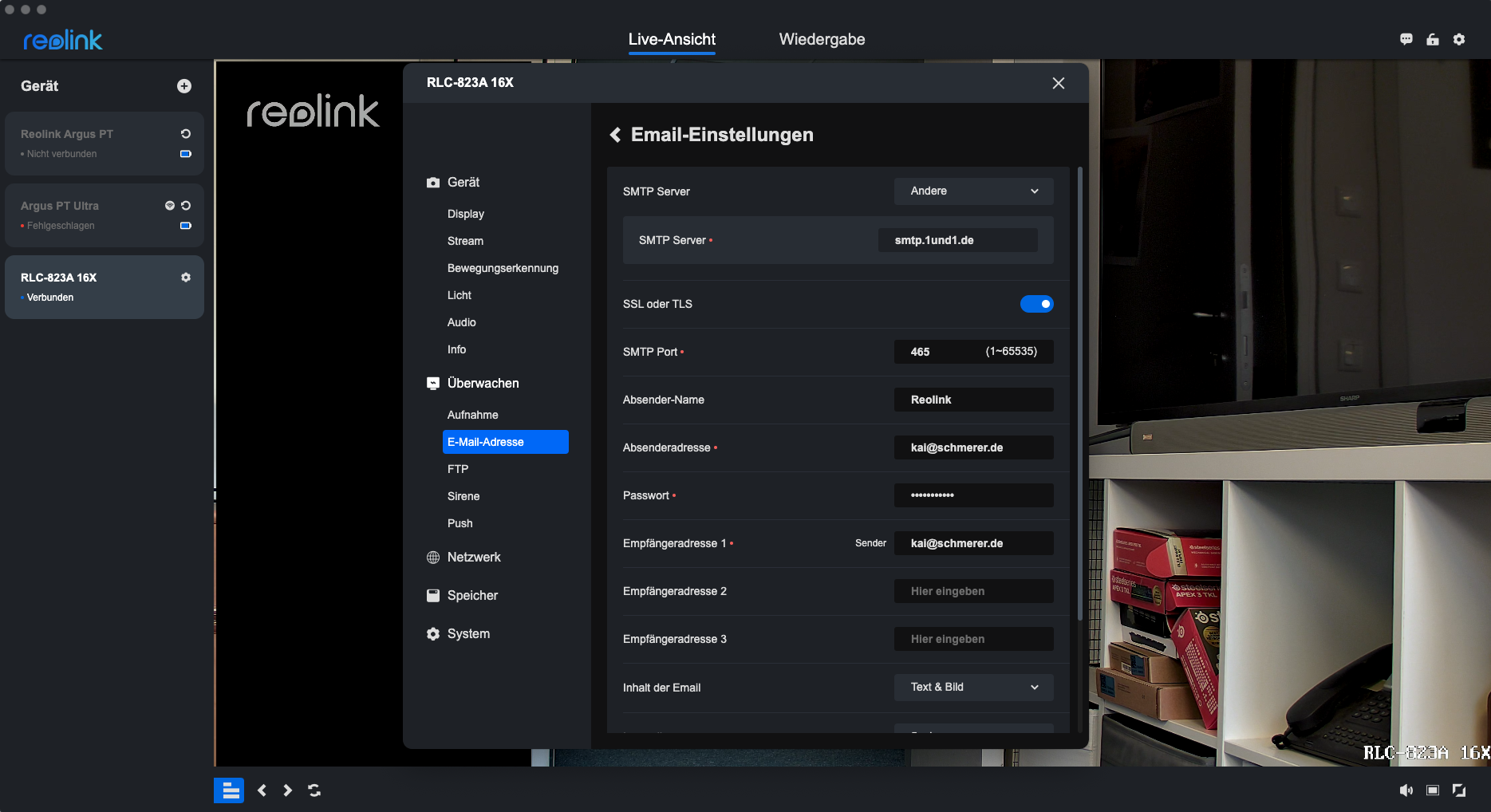
Task: Expand the Inhalt der Email dropdown
Action: tap(973, 688)
